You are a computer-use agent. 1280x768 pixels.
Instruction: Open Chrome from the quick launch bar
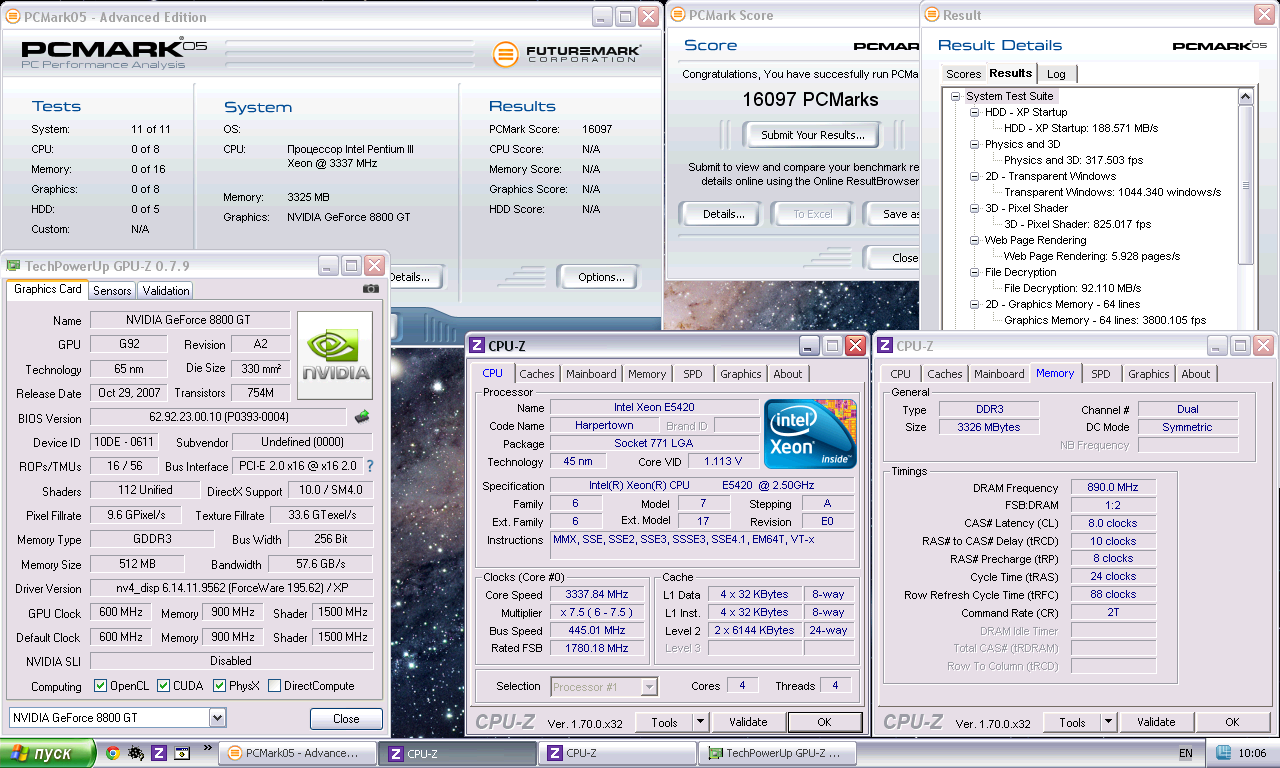pos(113,753)
